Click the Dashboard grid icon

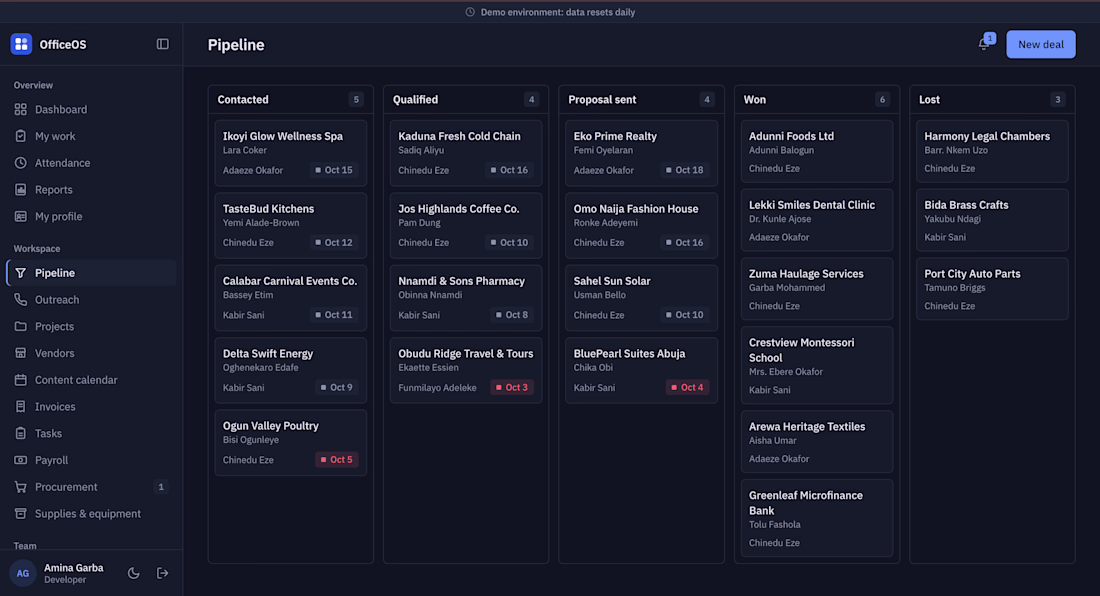[20, 109]
